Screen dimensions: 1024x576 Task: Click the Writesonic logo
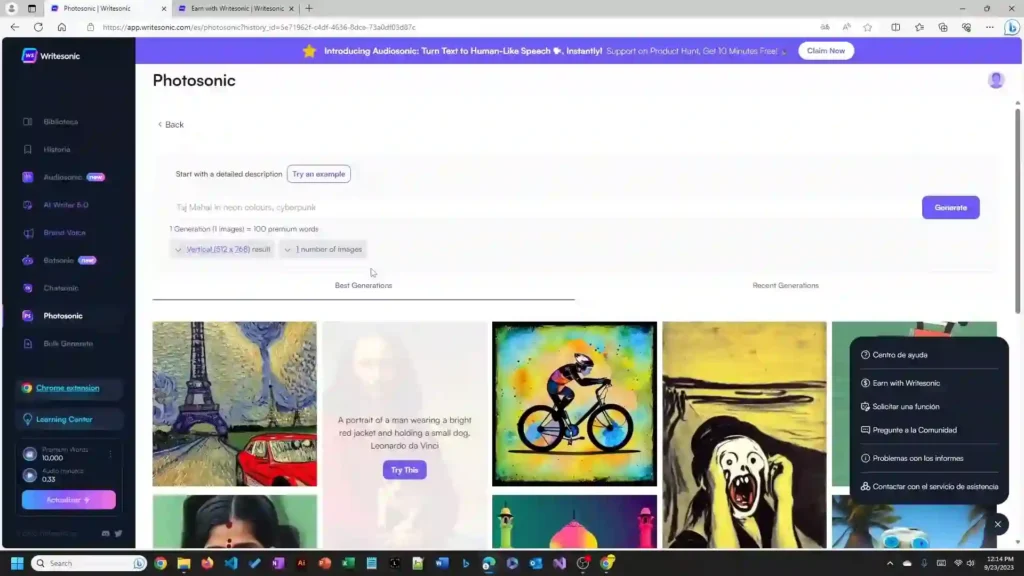pyautogui.click(x=50, y=56)
